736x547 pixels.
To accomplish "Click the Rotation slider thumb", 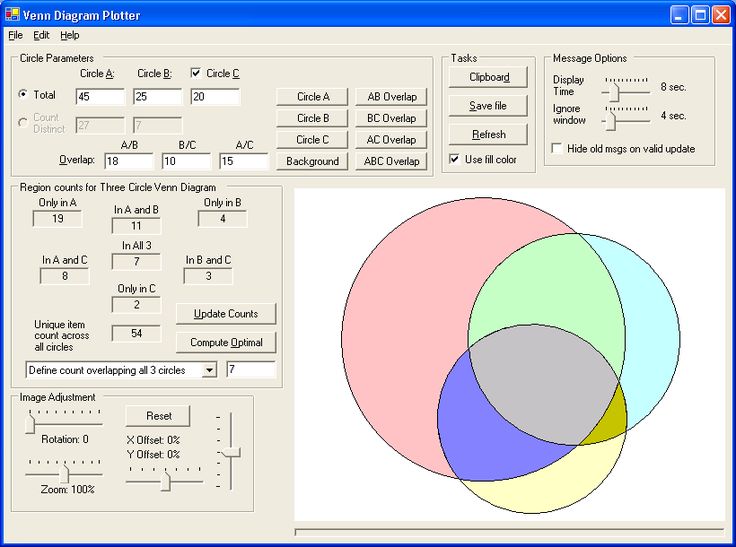I will point(30,424).
